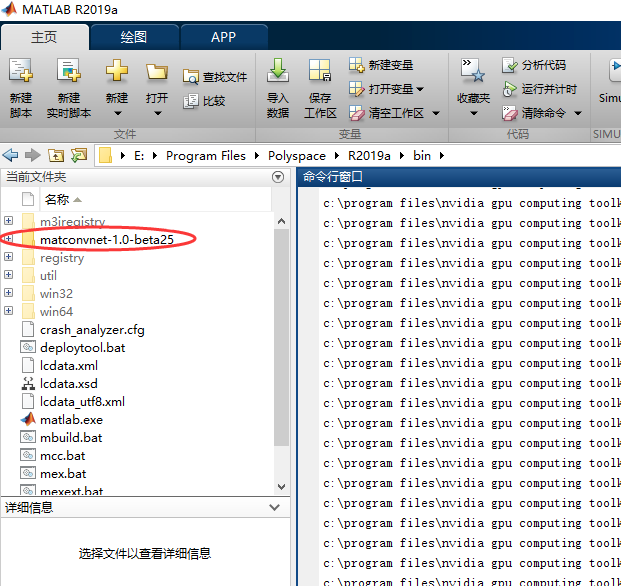
Task: Click the Command Window (命令行窗口) title bar
Action: pos(459,177)
